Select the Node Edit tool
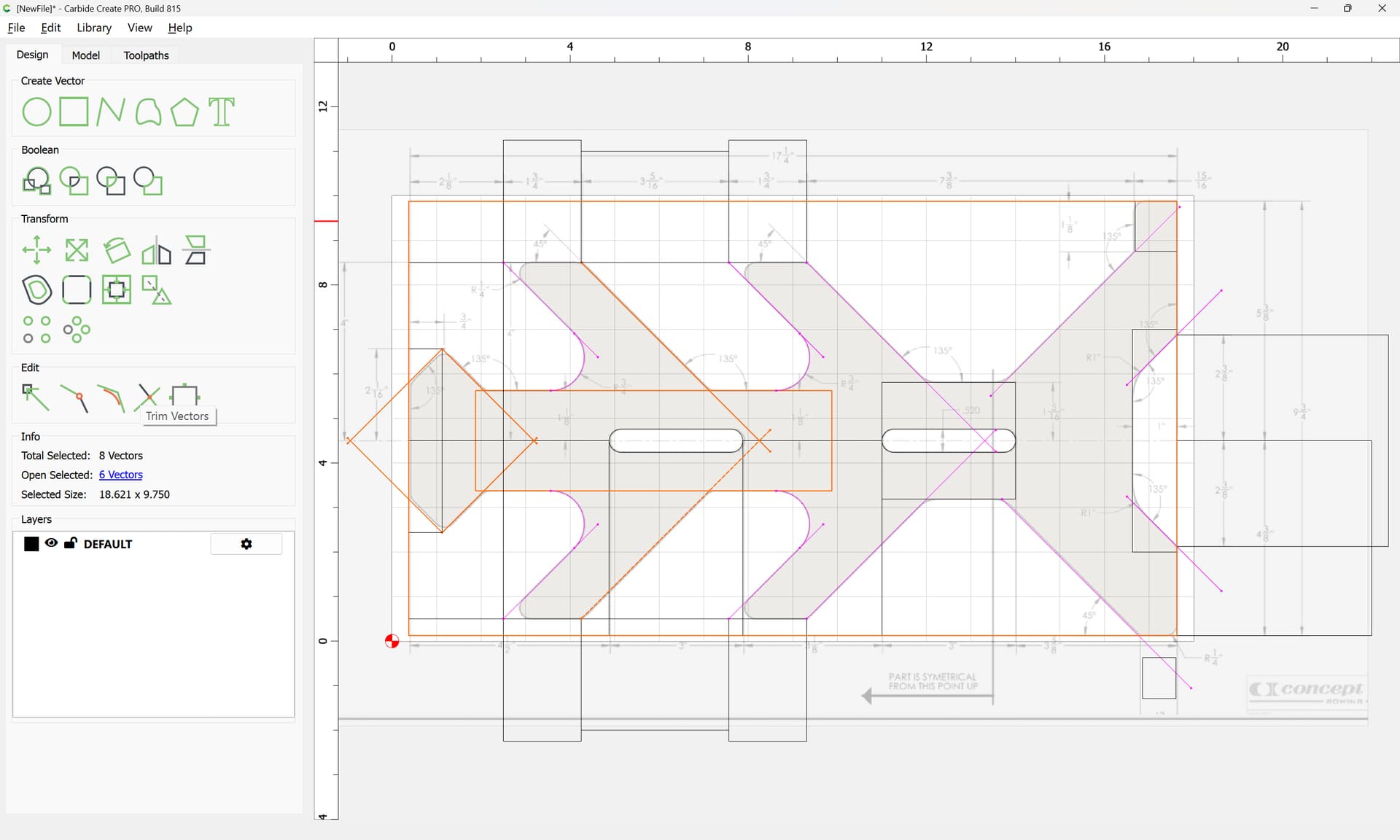The image size is (1400, 840). pyautogui.click(x=35, y=397)
